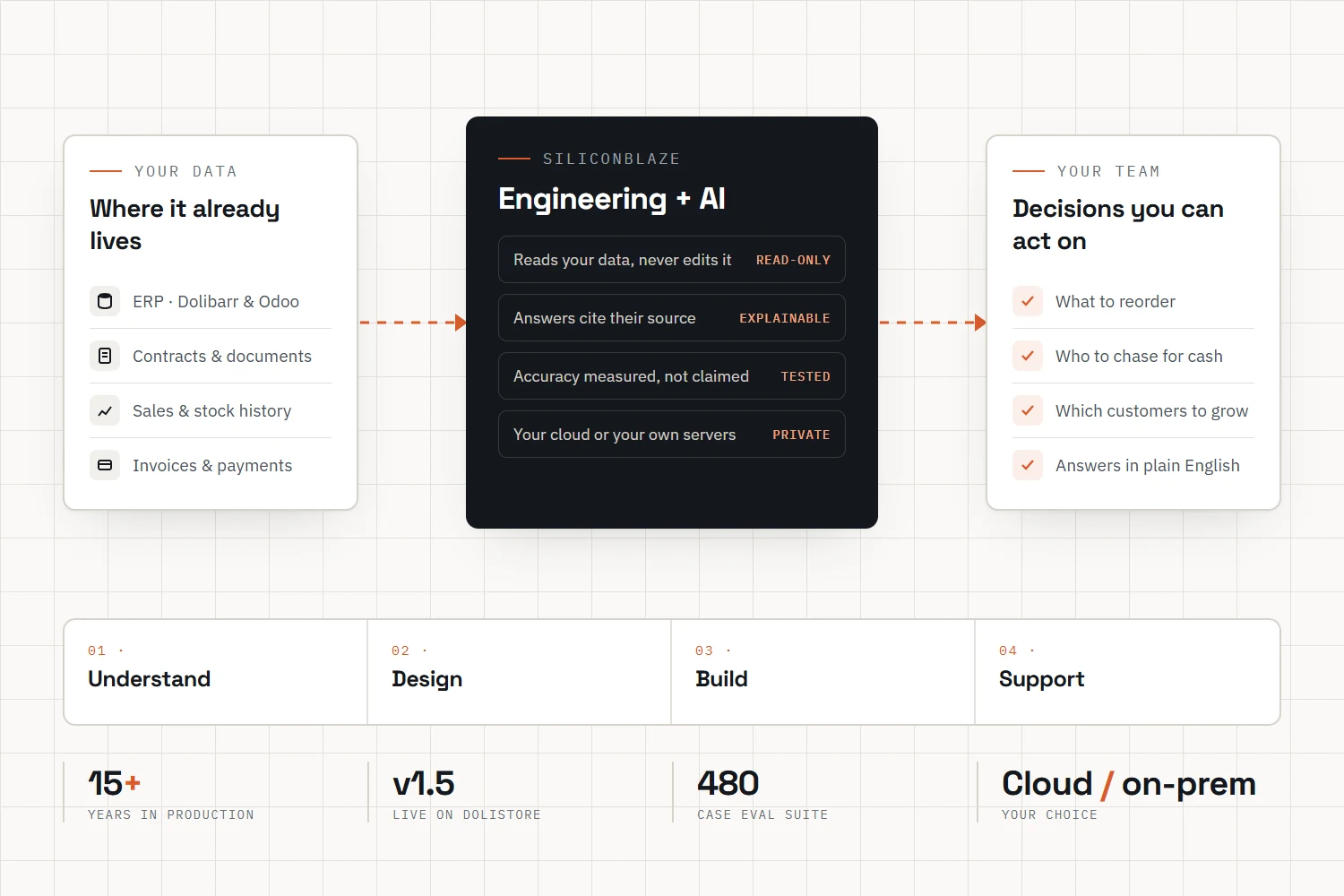Select step 04 Support
Image resolution: width=1344 pixels, height=896 pixels.
[1127, 672]
